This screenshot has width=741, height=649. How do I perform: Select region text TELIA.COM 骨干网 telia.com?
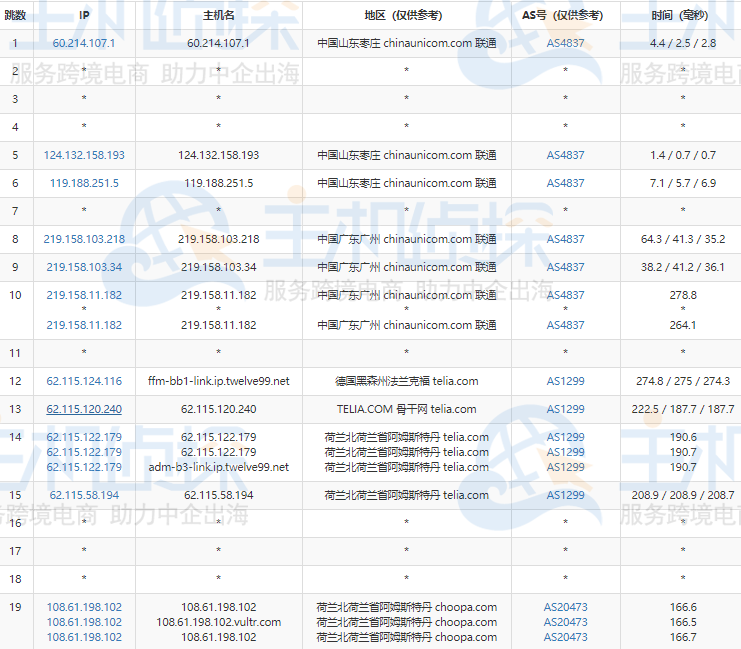pyautogui.click(x=406, y=409)
